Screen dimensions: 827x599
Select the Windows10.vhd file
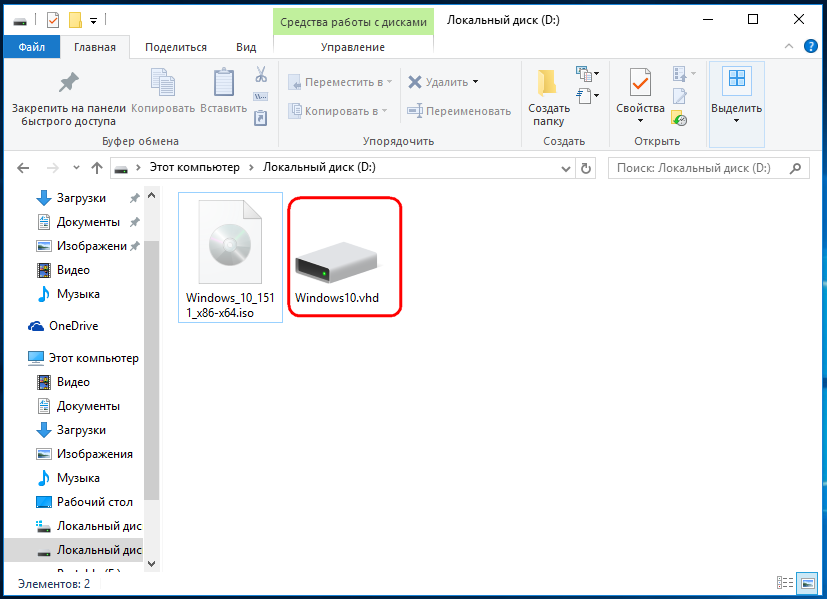click(x=337, y=257)
